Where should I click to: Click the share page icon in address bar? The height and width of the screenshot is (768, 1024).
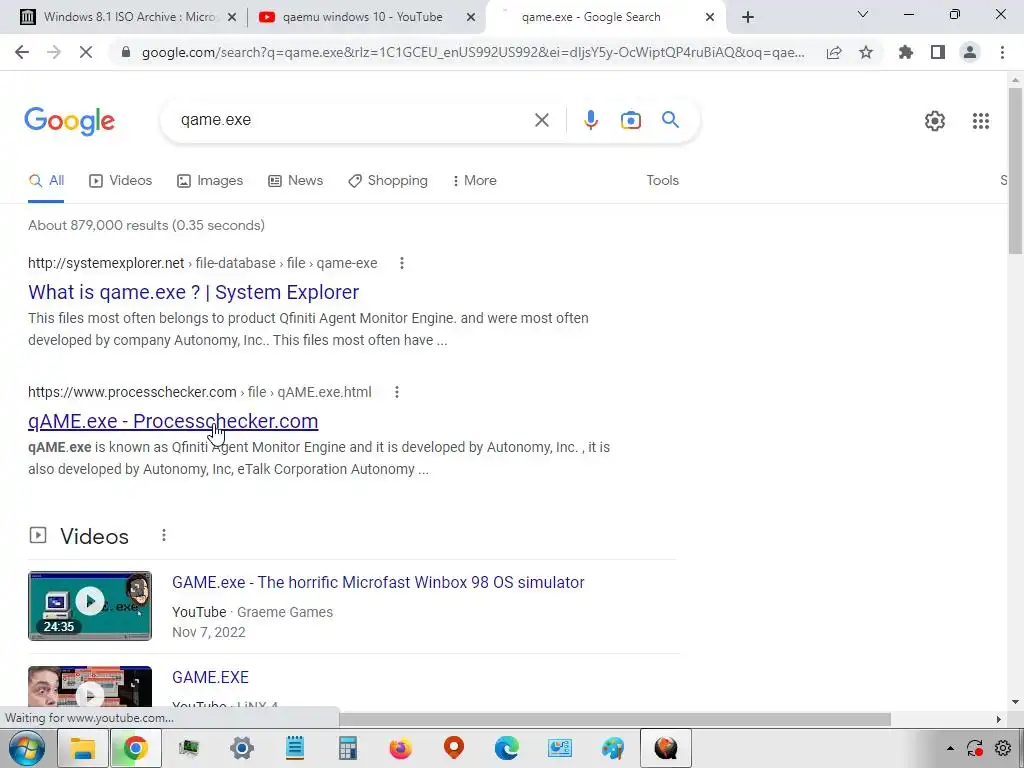[x=834, y=53]
